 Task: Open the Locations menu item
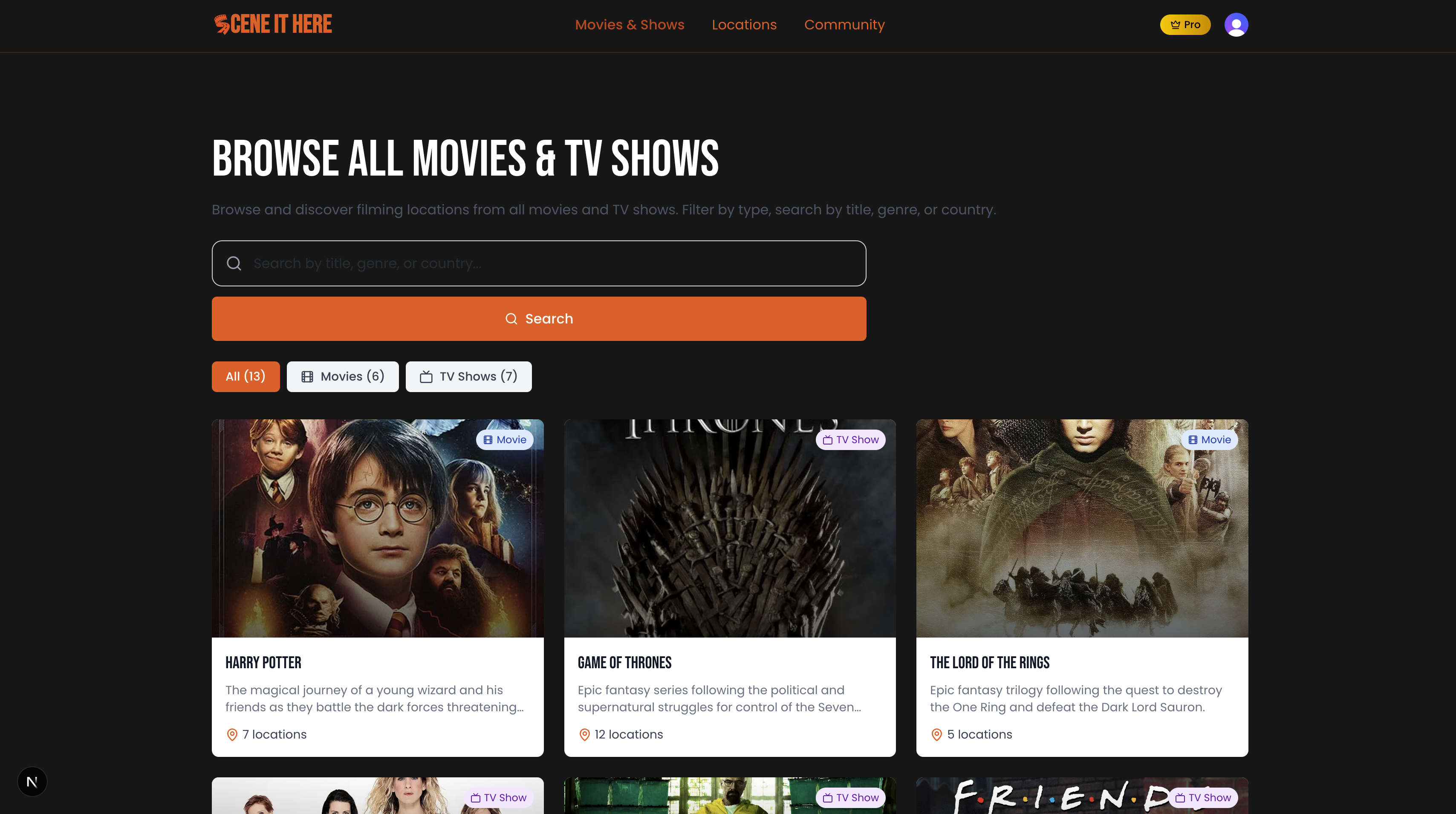744,24
